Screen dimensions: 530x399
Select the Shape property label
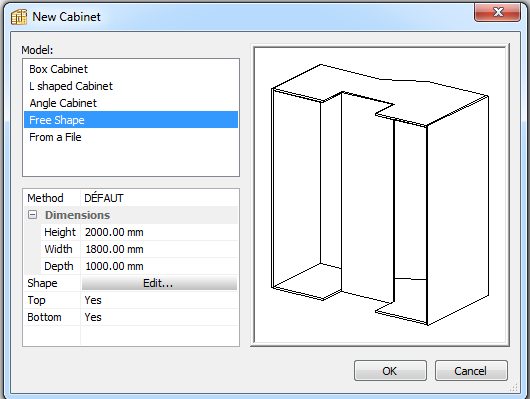tap(42, 283)
